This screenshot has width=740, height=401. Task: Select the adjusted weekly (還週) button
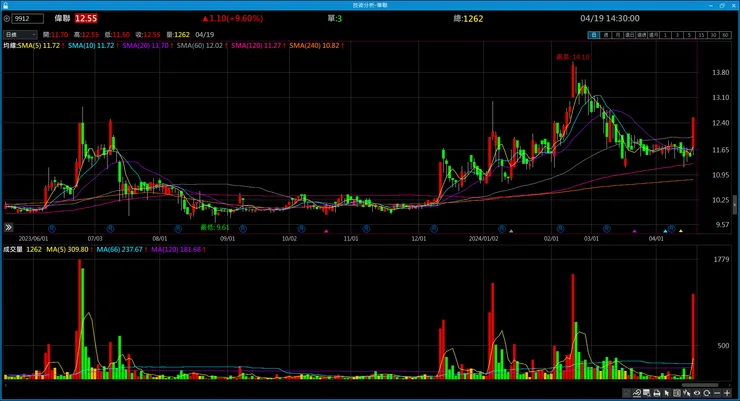641,35
